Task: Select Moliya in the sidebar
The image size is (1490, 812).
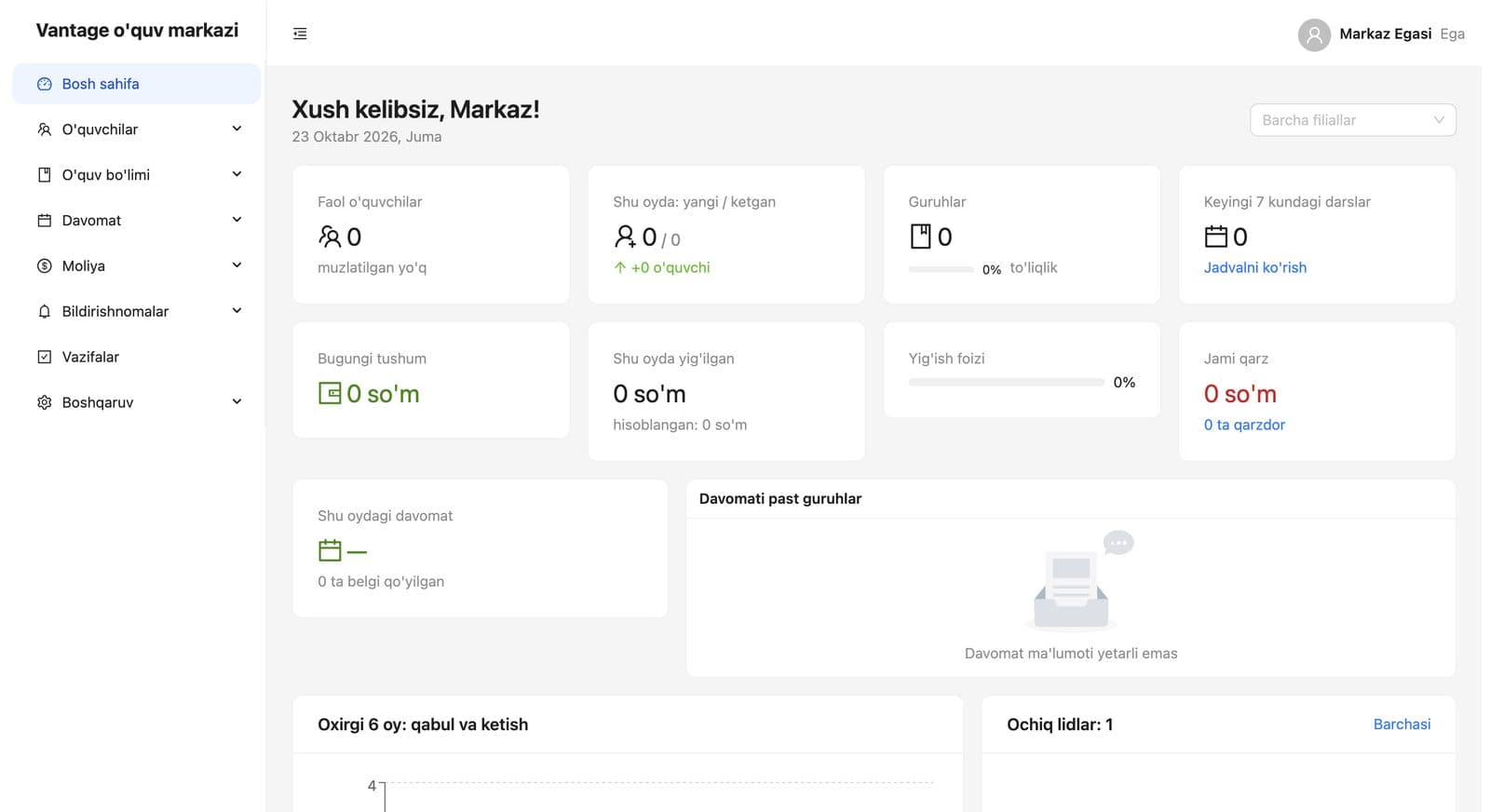Action: [x=136, y=266]
